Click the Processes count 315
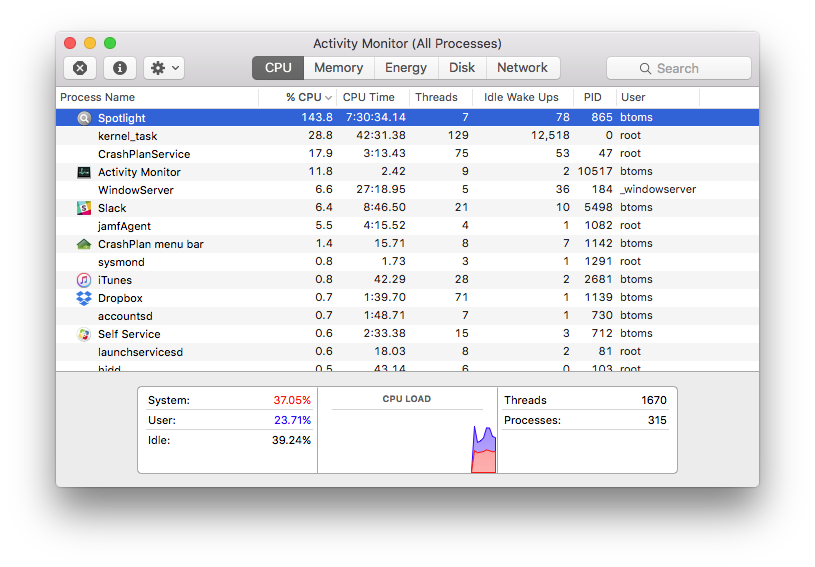Image resolution: width=815 pixels, height=567 pixels. pos(657,420)
